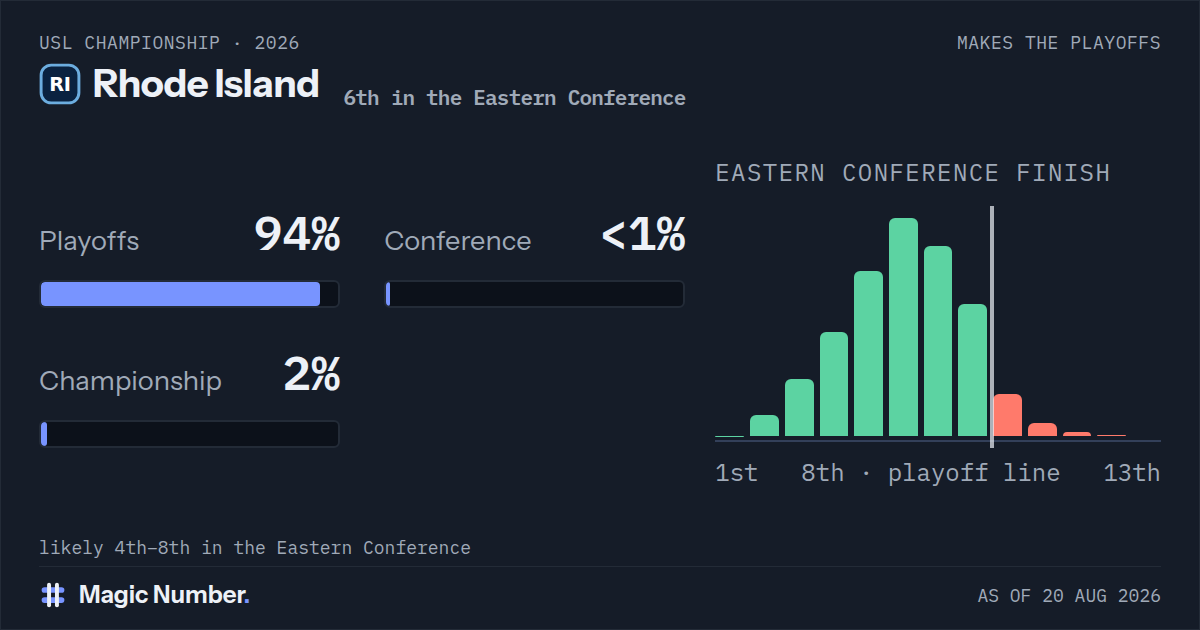Click the playoff line vertical marker
The image size is (1200, 630).
coord(991,327)
